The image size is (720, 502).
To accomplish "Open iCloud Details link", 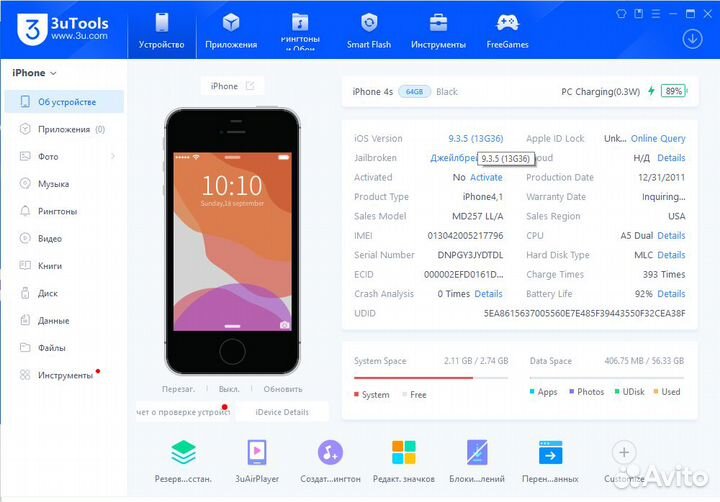I will tap(671, 158).
